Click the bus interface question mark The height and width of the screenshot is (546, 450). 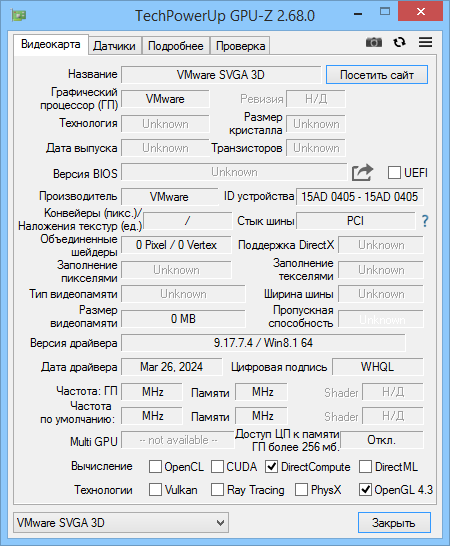425,221
